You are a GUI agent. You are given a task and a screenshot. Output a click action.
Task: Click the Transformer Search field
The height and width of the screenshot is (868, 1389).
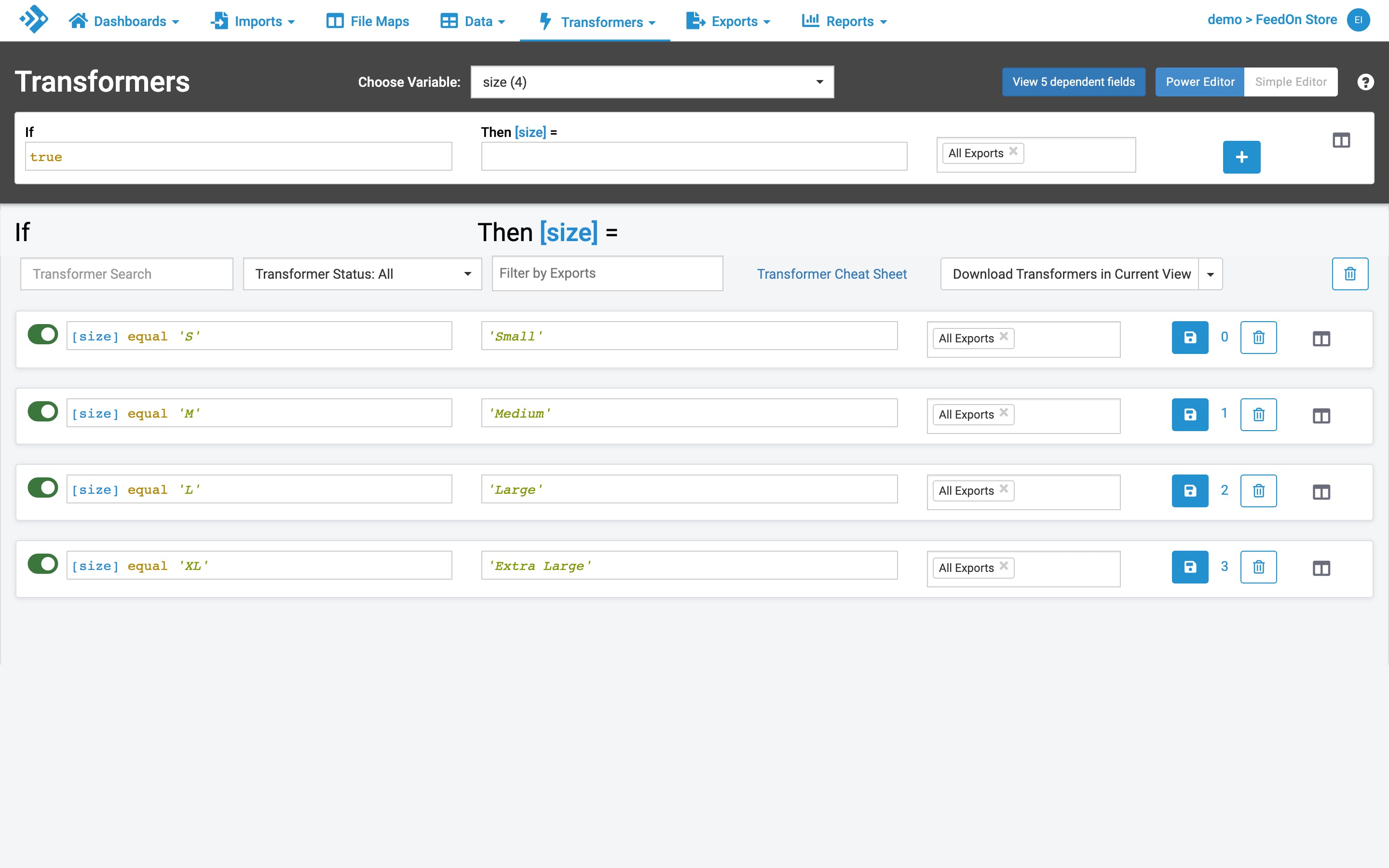[x=126, y=274]
